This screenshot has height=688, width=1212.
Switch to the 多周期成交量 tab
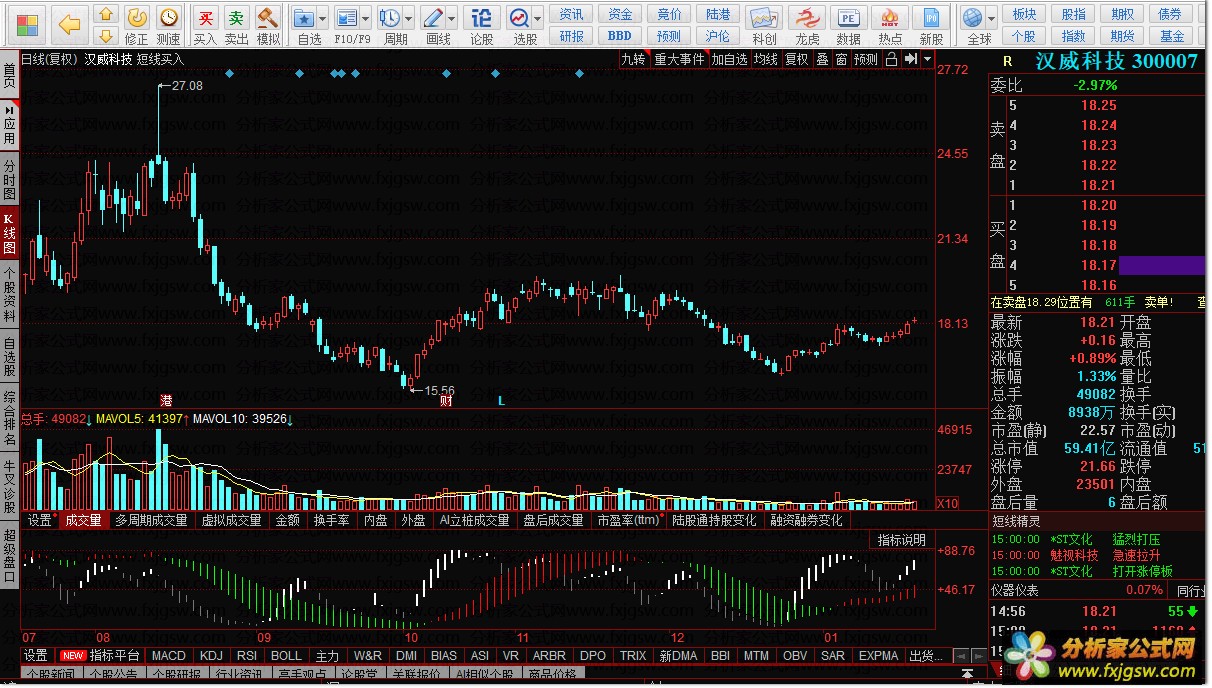click(151, 520)
